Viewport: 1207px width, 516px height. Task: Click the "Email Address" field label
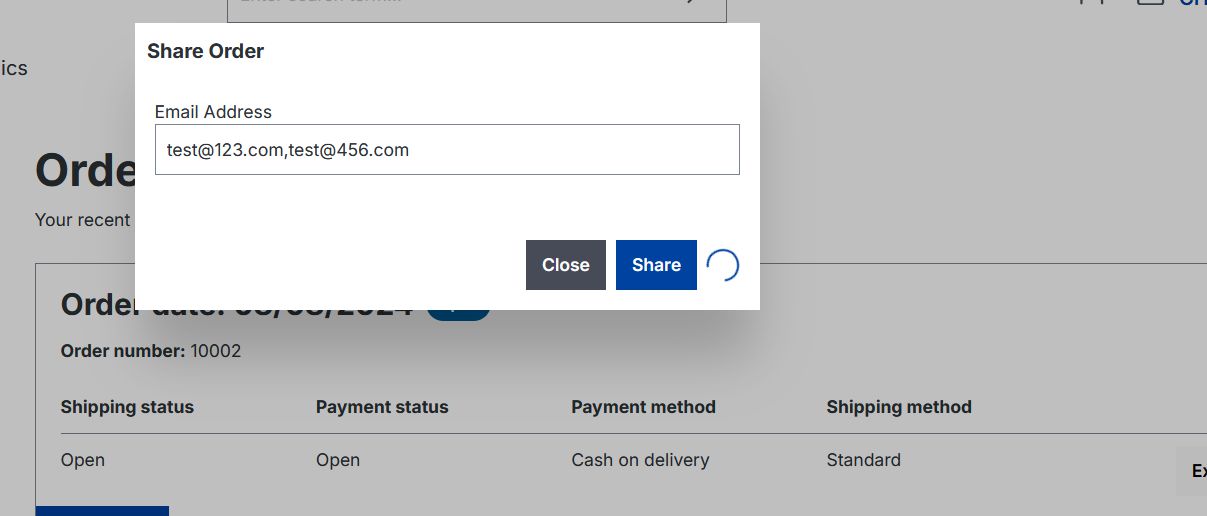click(x=213, y=112)
